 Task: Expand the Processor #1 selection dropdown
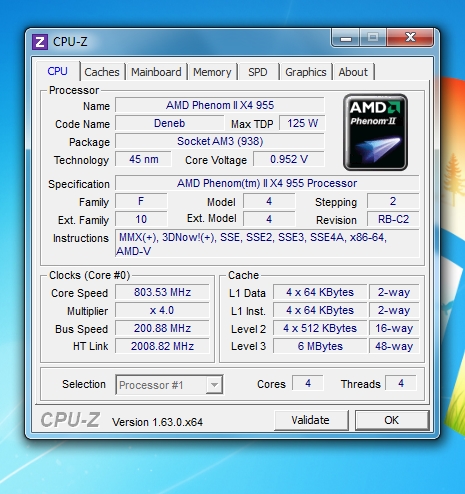click(214, 385)
